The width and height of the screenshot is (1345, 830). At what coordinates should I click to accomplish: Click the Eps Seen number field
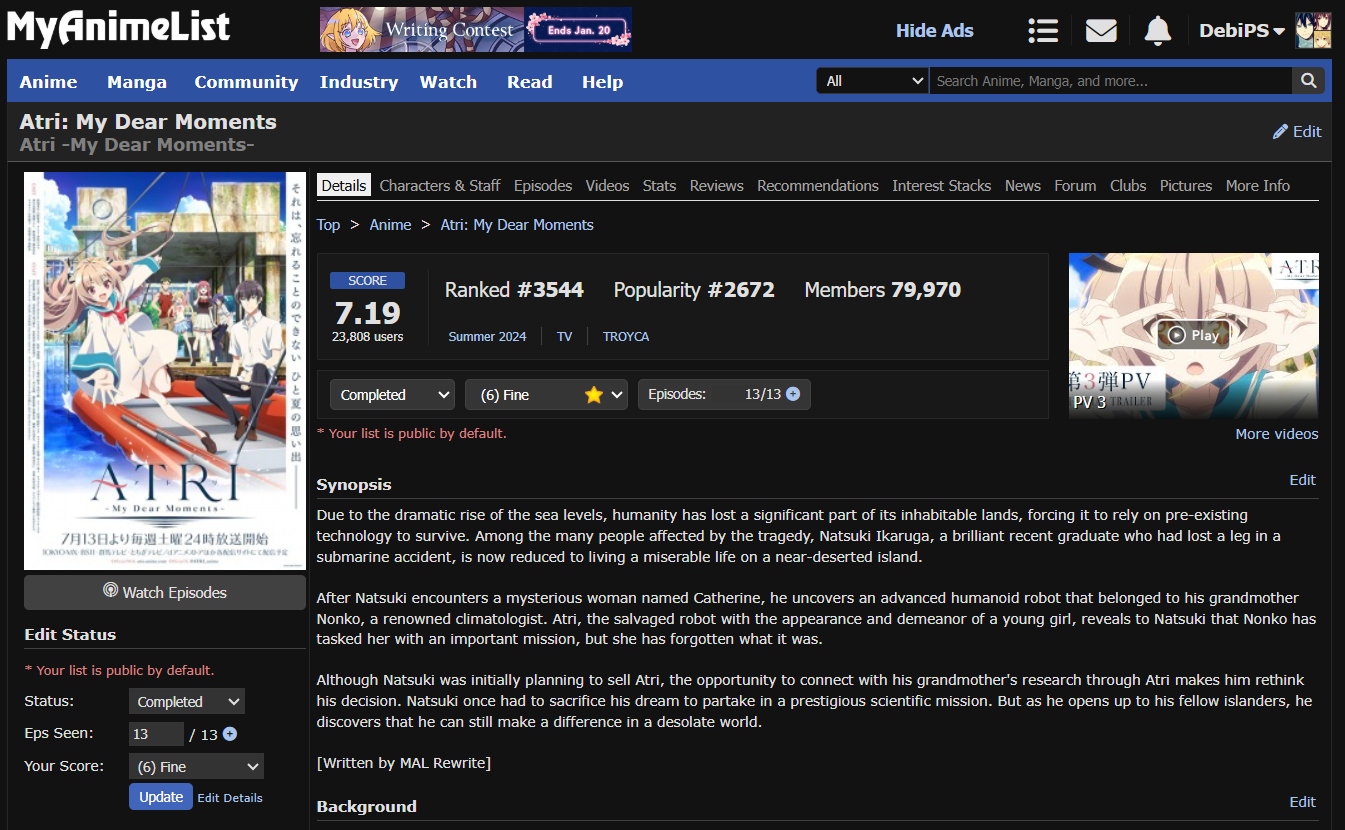[156, 734]
